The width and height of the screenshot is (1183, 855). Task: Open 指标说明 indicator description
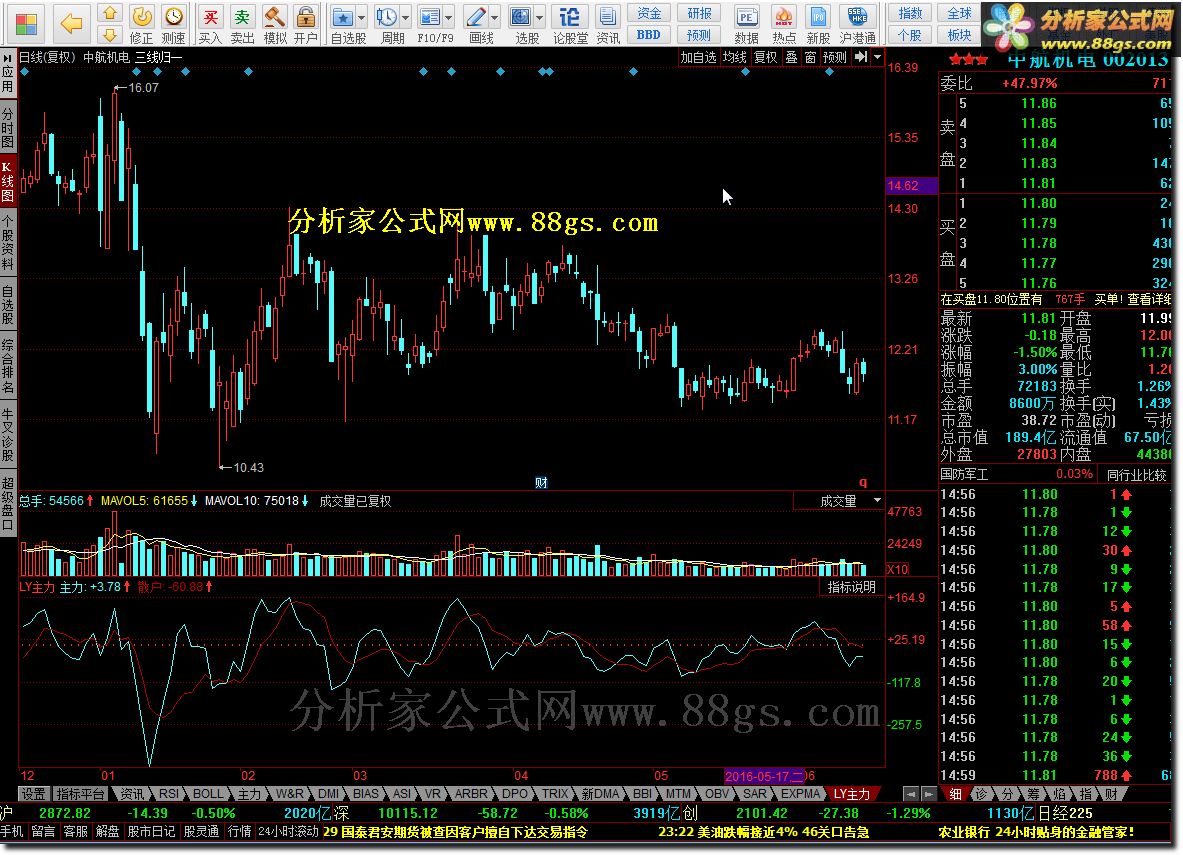(x=851, y=587)
